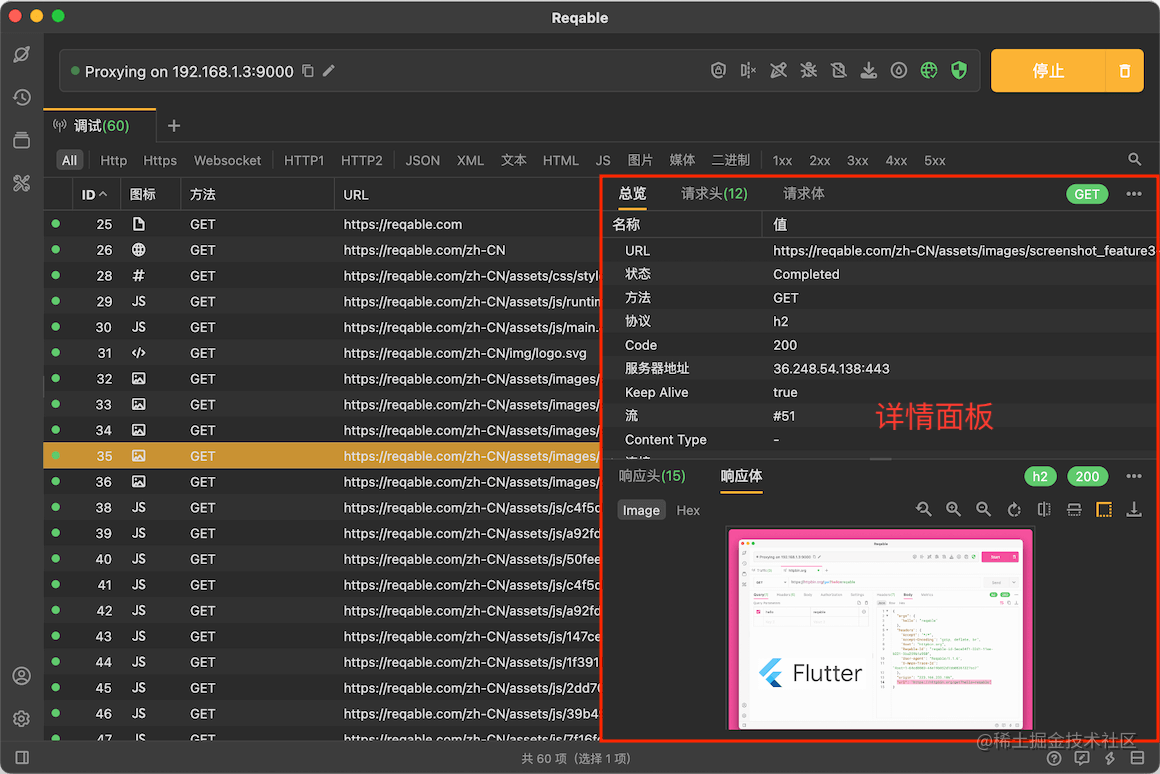Open the toolbox panel in left sidebar
Screen dimensions: 1160x774
coord(22,183)
